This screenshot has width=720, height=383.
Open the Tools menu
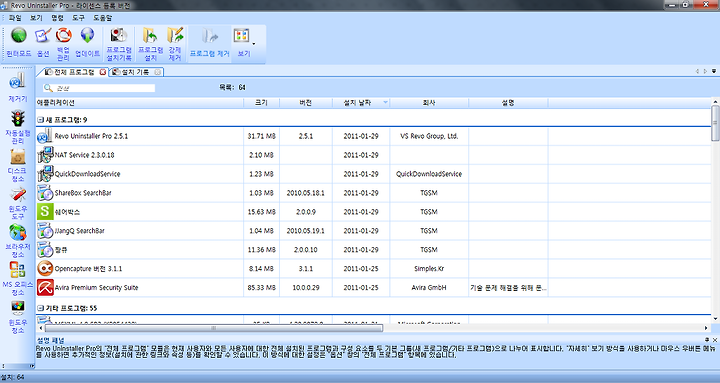[x=79, y=18]
